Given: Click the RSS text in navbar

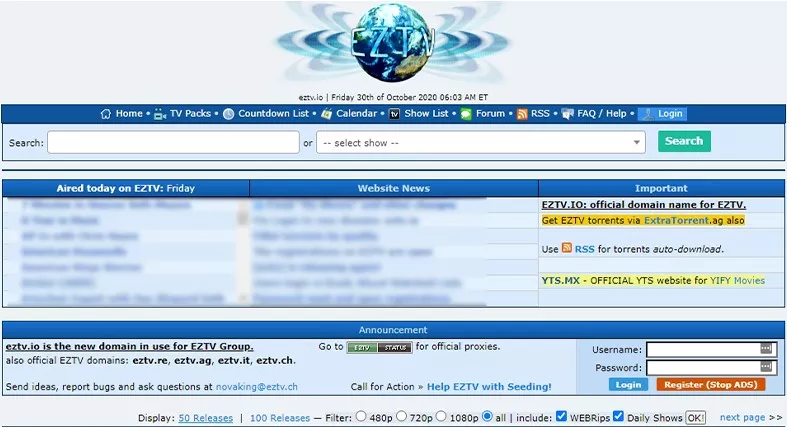Looking at the screenshot, I should pos(540,114).
